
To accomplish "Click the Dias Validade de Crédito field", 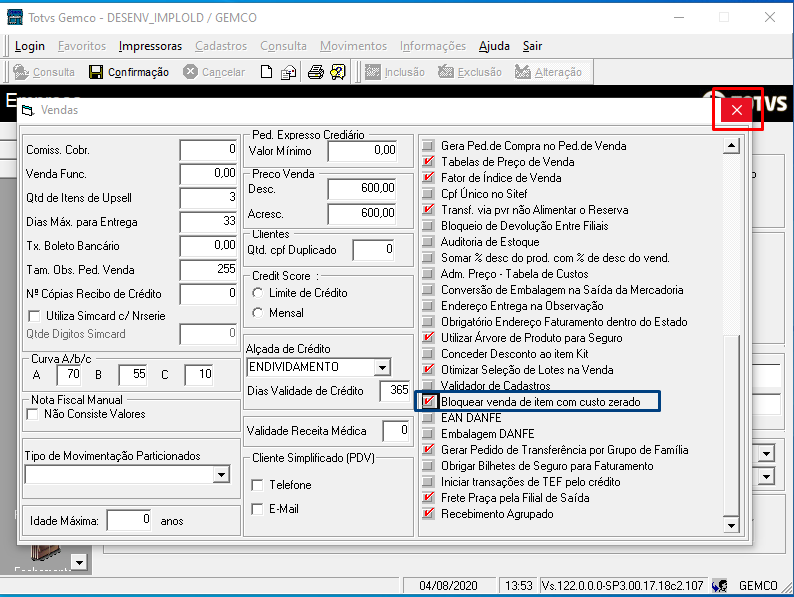I will click(395, 390).
